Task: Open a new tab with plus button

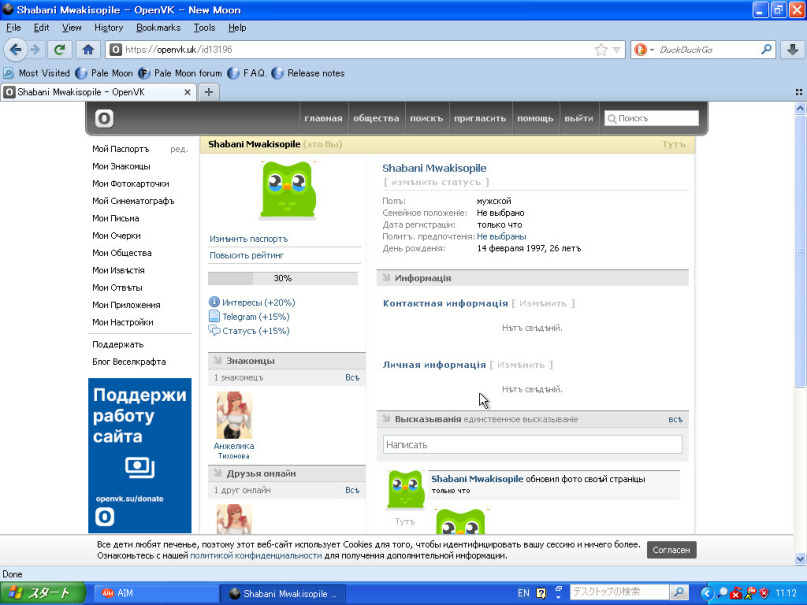Action: (208, 92)
